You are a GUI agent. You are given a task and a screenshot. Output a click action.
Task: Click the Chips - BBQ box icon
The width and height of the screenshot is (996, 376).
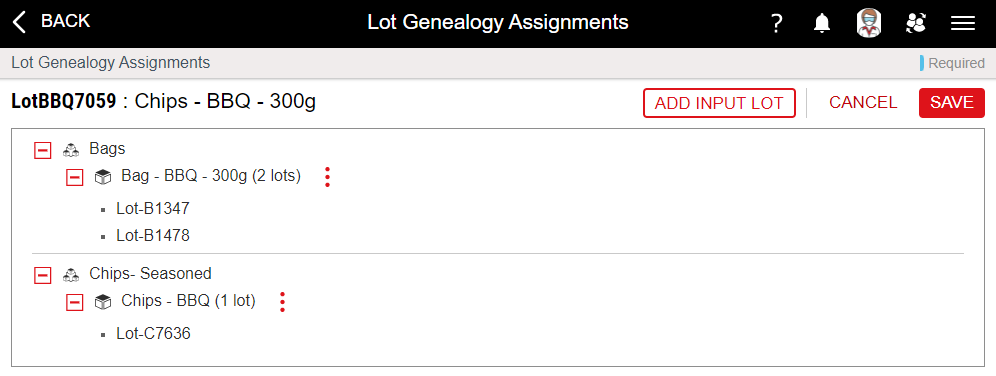click(x=102, y=303)
